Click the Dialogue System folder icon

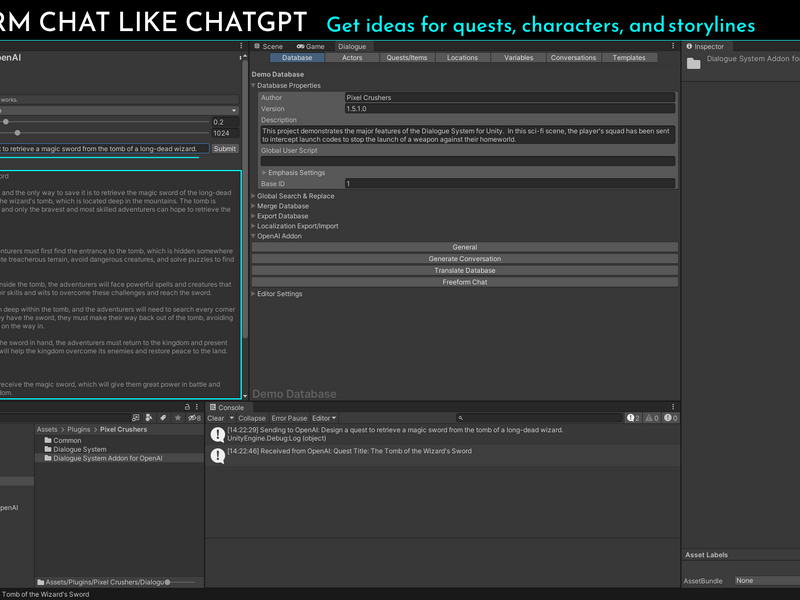point(48,449)
